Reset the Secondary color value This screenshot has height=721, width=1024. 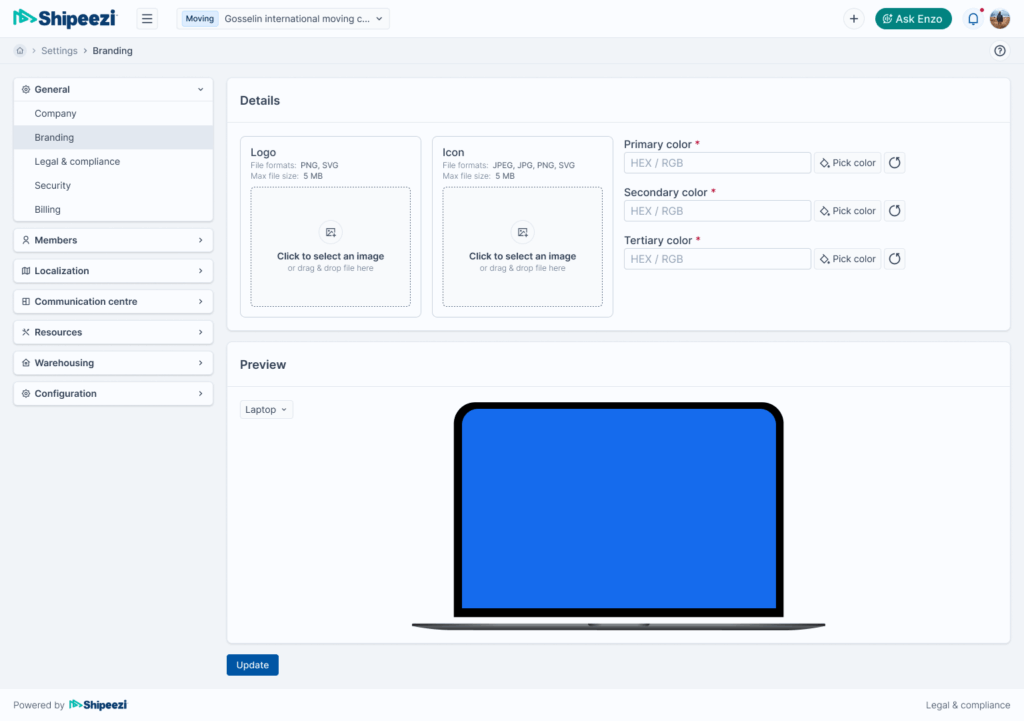click(895, 211)
